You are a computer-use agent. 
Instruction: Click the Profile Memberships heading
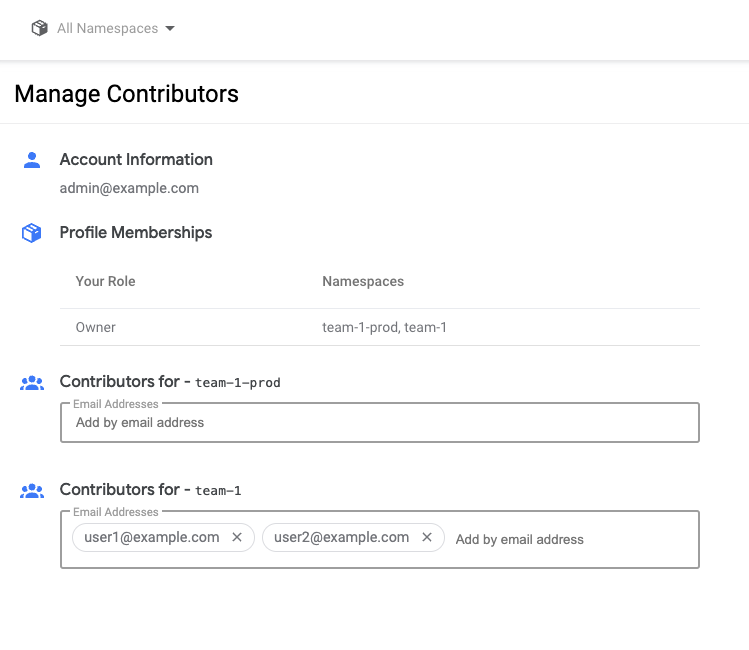(136, 233)
